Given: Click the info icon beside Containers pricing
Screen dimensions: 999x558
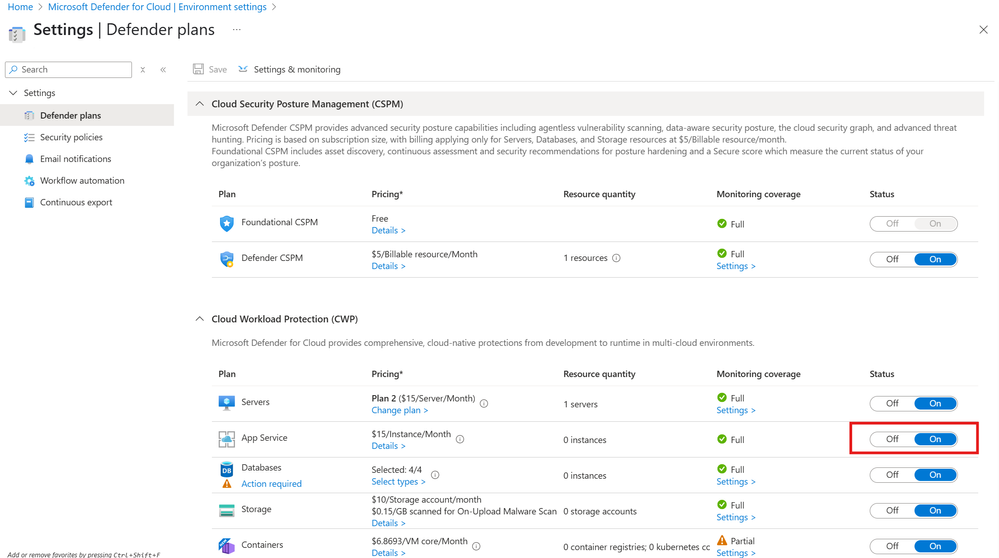Looking at the screenshot, I should [x=476, y=546].
